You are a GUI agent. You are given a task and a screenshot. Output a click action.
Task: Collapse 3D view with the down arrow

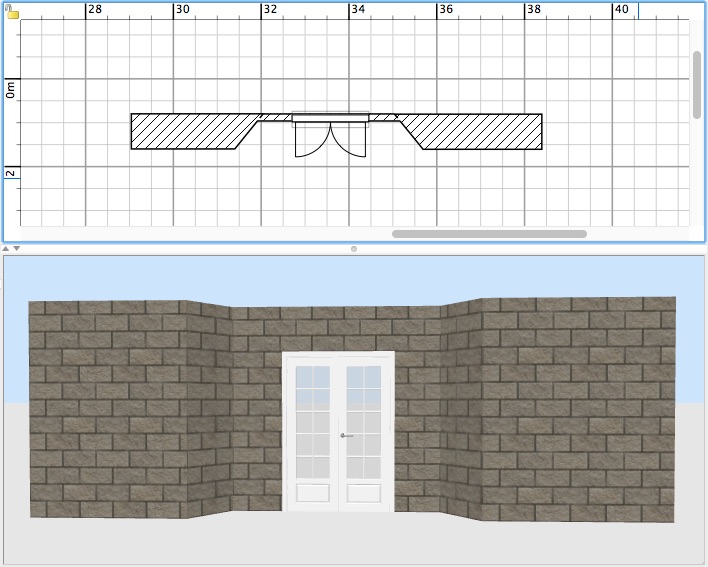[17, 248]
